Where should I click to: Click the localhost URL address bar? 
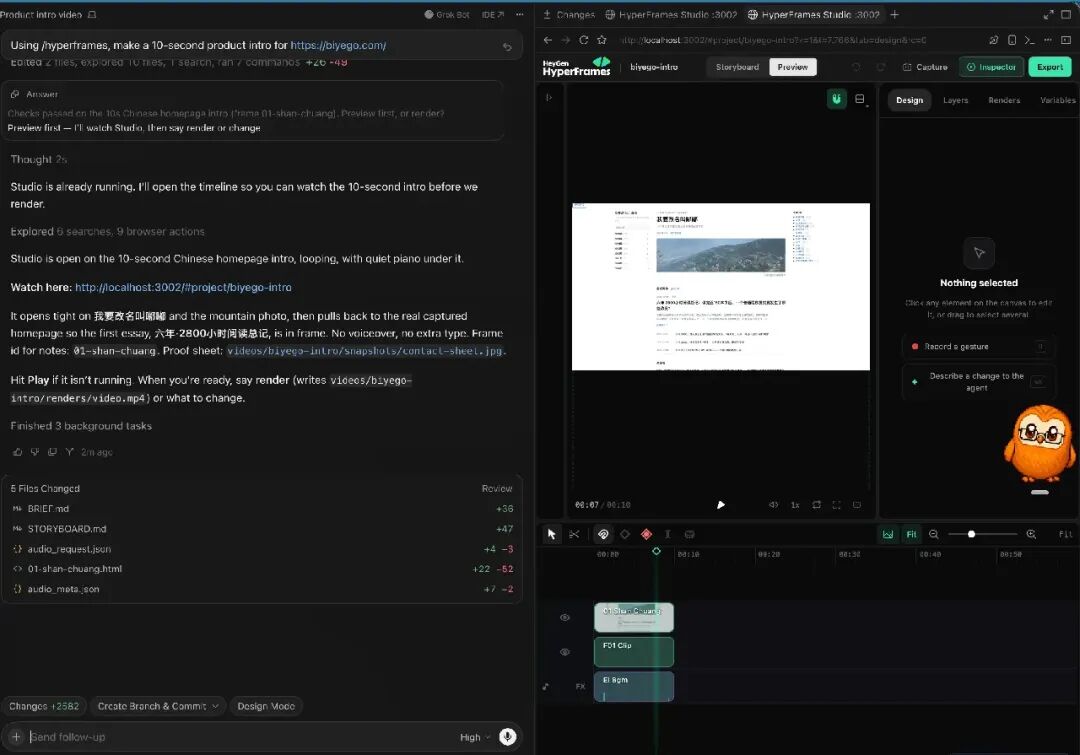(x=773, y=40)
